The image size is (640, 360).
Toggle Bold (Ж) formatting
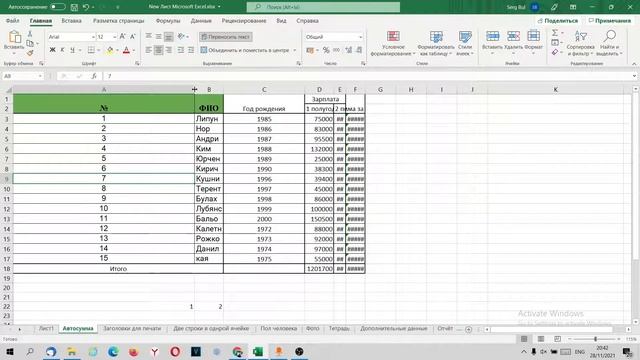52,50
